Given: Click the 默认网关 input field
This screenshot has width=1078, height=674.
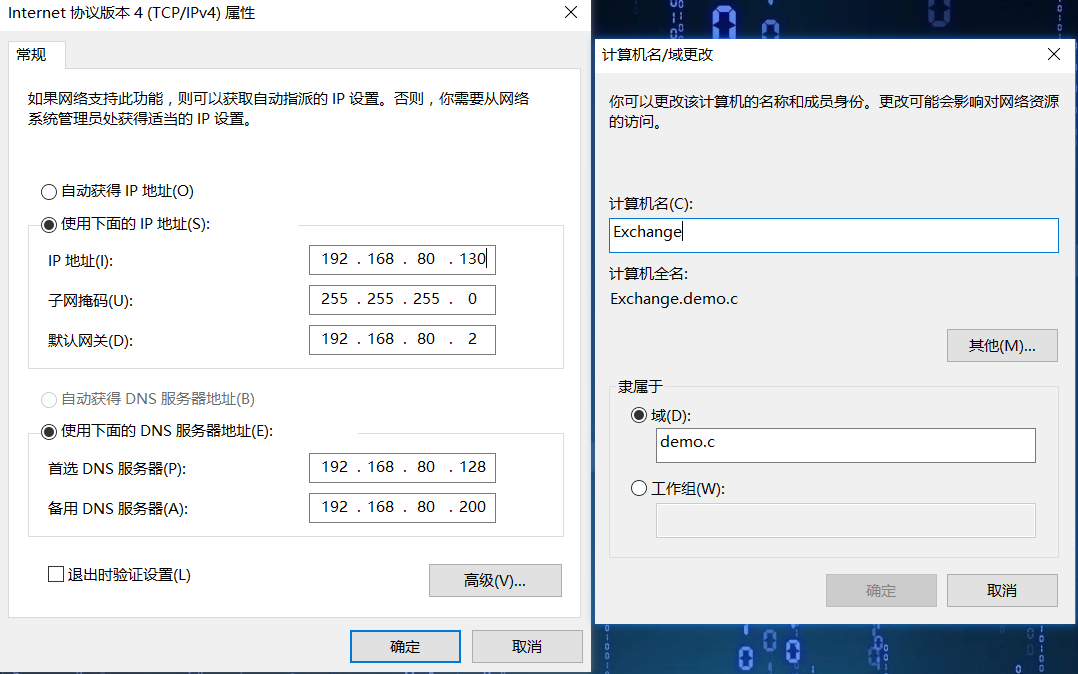Looking at the screenshot, I should 402,340.
